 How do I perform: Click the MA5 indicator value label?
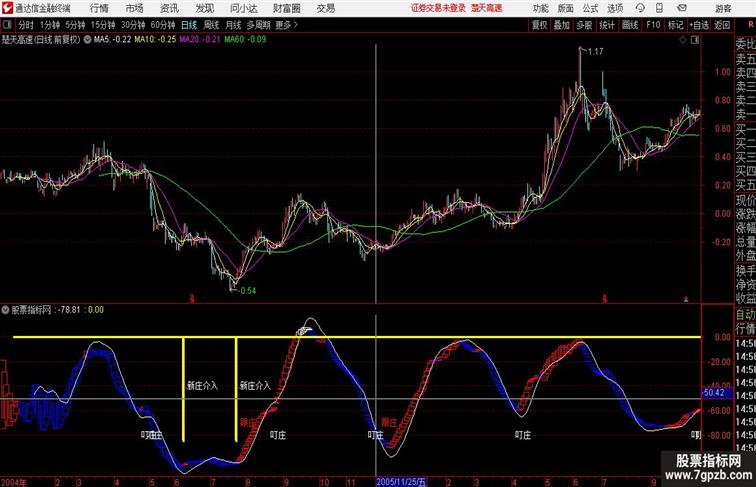coord(112,40)
